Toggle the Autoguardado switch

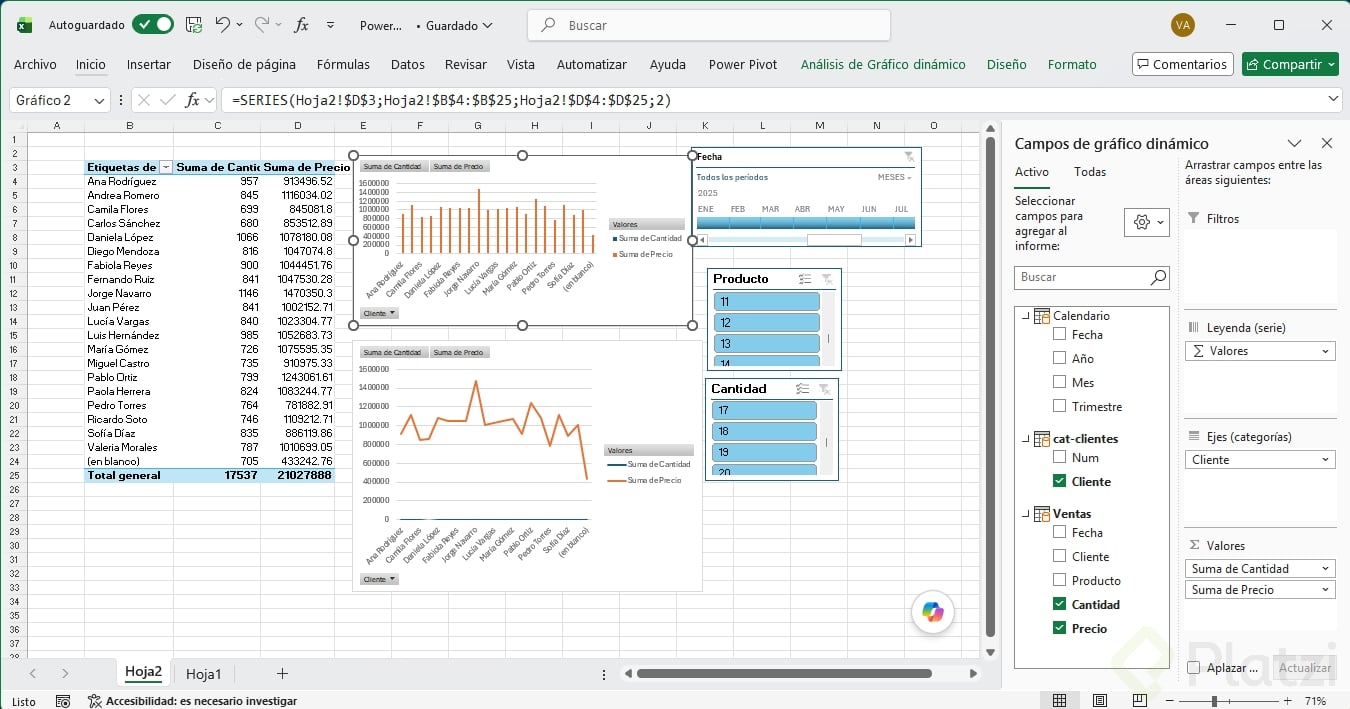coord(152,25)
